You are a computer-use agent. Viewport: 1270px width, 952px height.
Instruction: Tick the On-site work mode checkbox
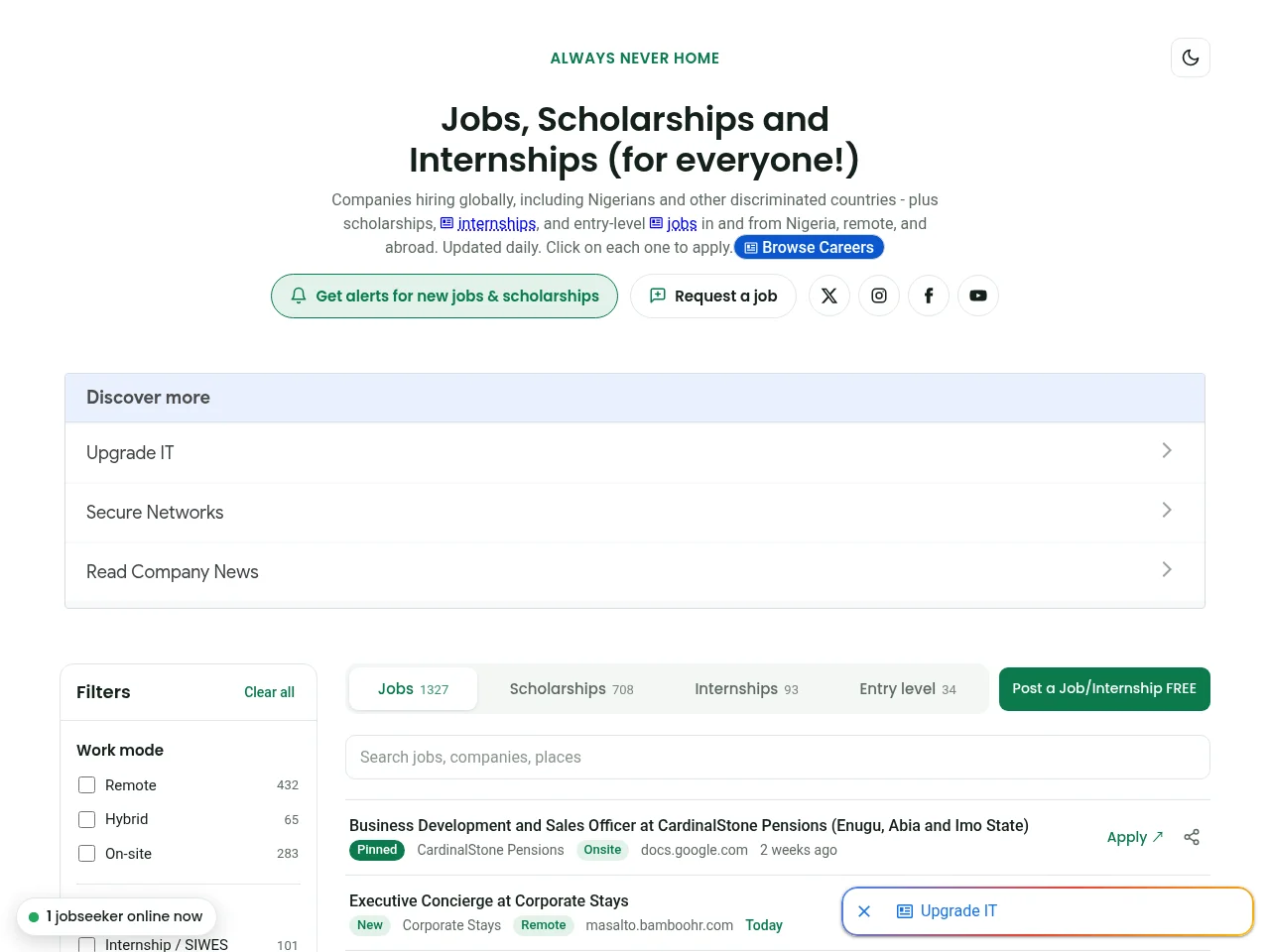coord(87,854)
